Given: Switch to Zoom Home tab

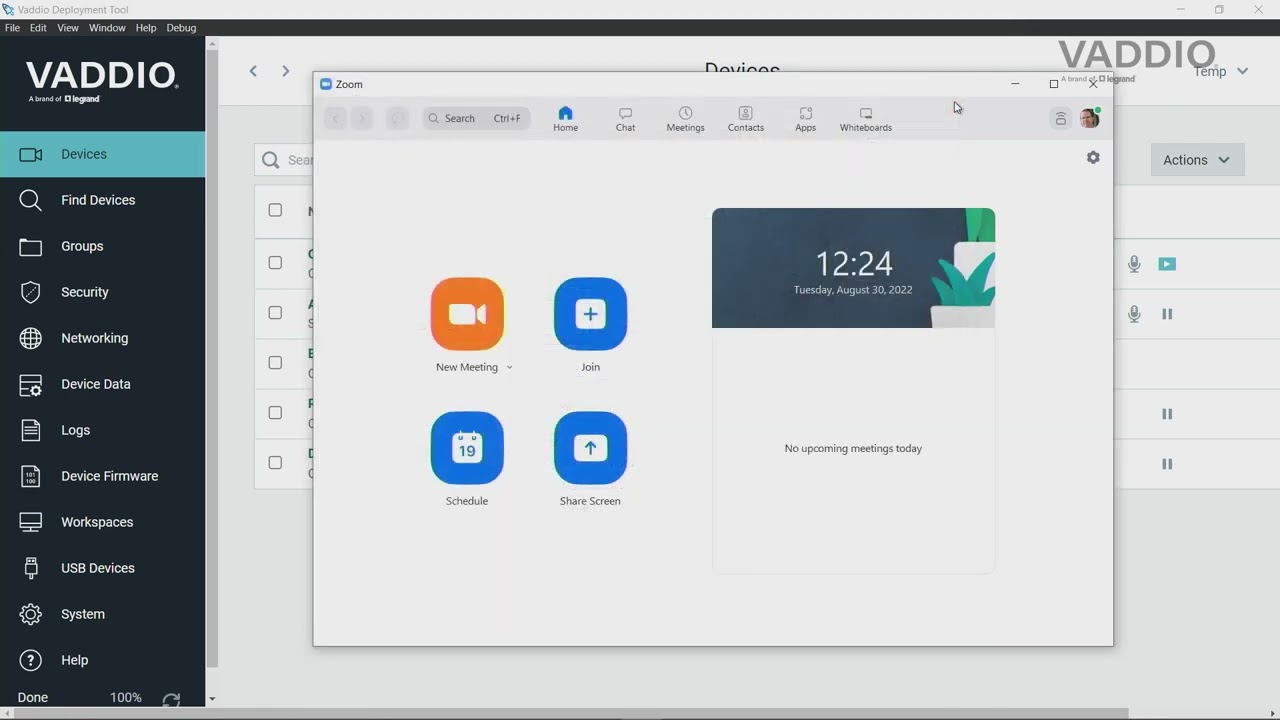Looking at the screenshot, I should [565, 119].
